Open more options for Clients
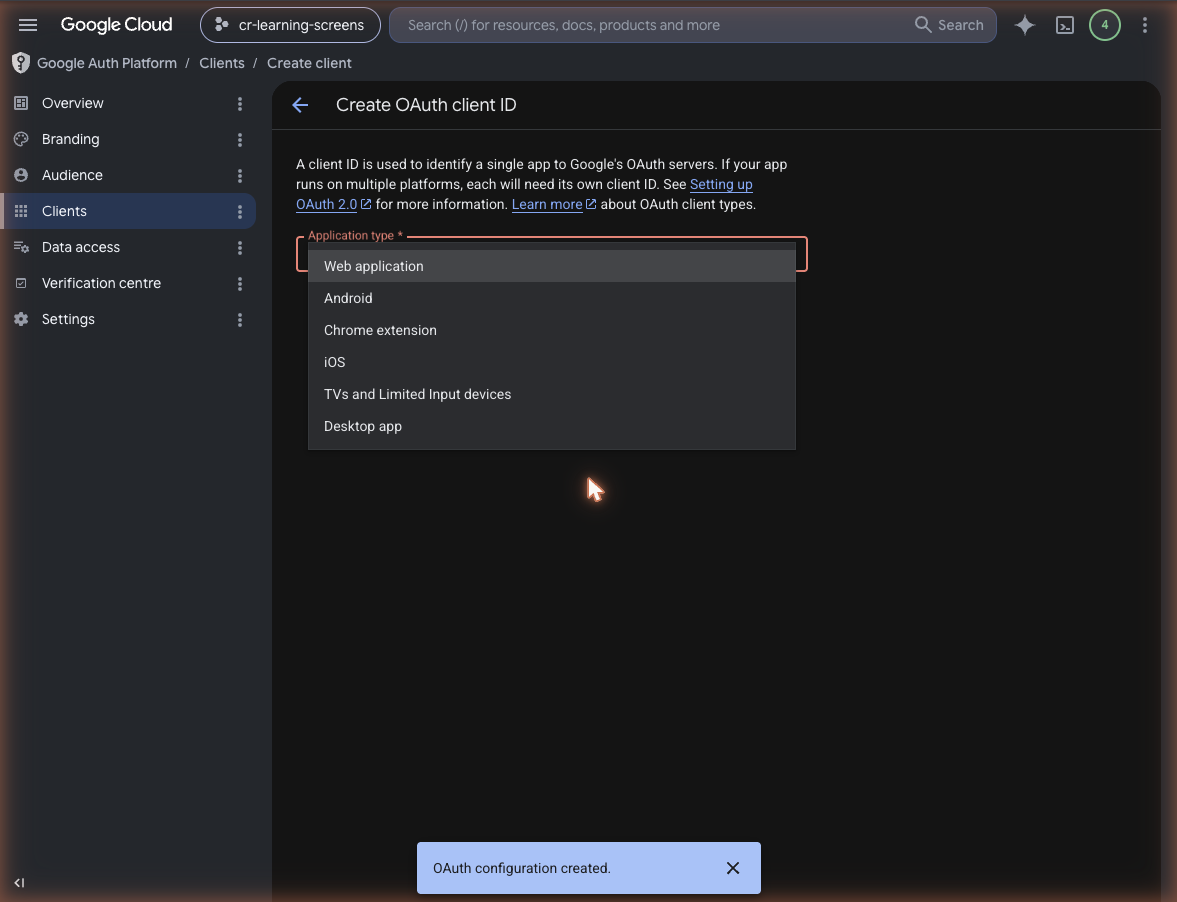Screen dimensions: 1177x902 point(240,212)
